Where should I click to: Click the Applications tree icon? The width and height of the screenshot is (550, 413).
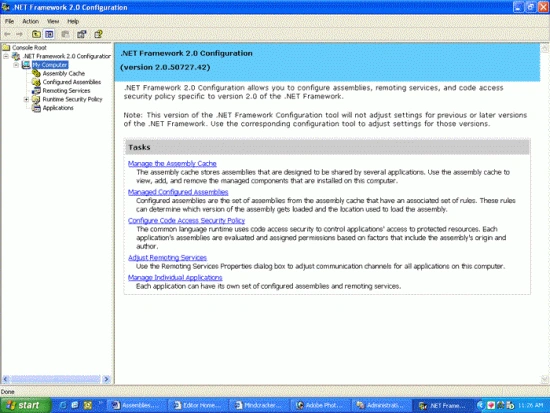(36, 108)
